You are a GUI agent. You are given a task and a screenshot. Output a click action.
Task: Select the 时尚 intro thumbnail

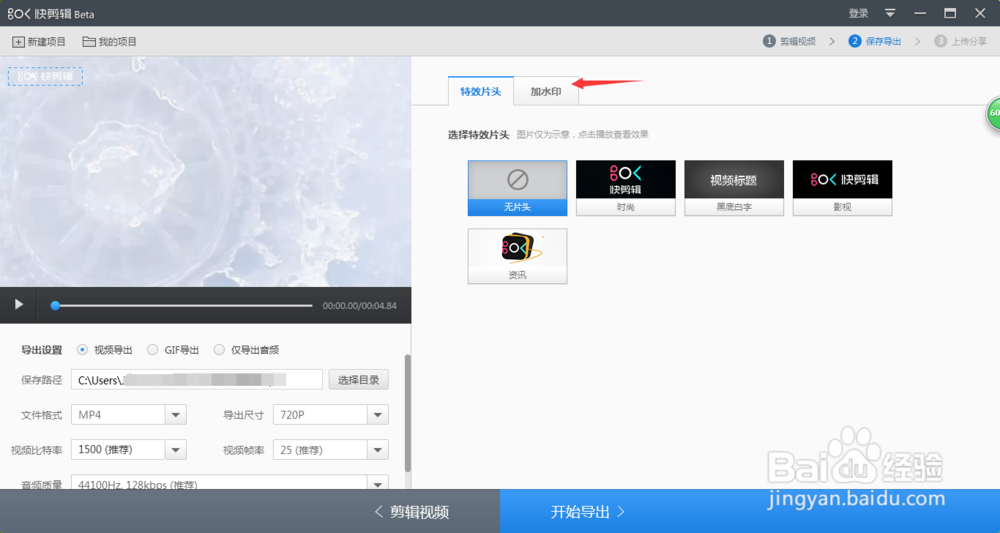coord(626,188)
